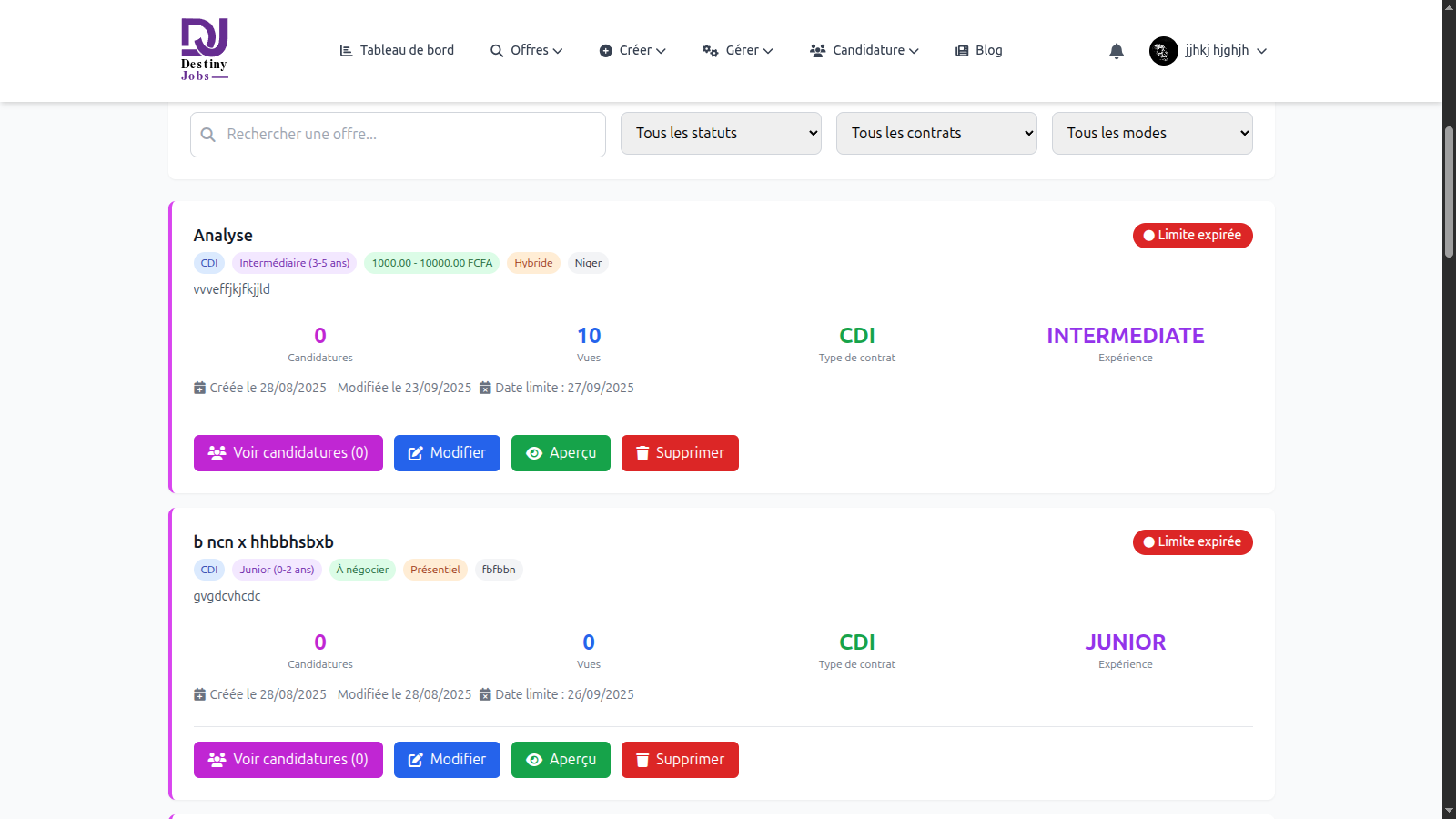This screenshot has width=1456, height=819.
Task: Preview the b ncn x hhbbhsbxb offer
Action: point(561,760)
